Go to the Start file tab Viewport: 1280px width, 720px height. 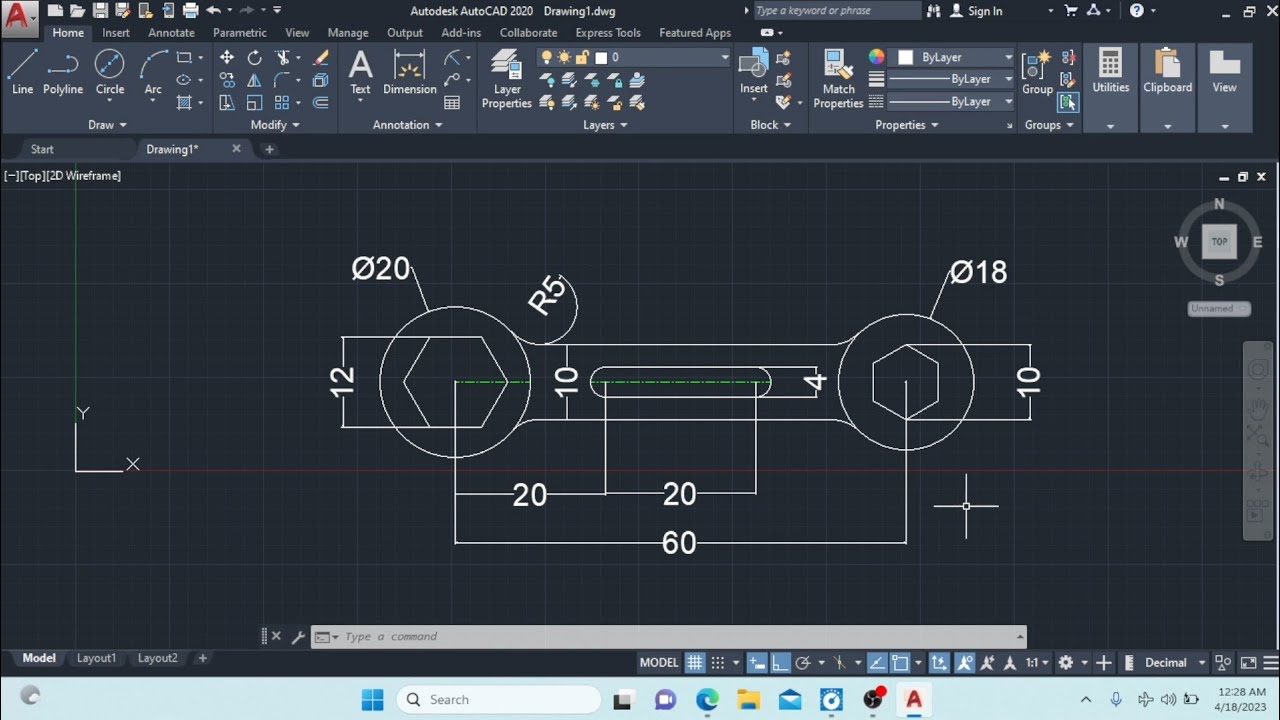[x=42, y=149]
